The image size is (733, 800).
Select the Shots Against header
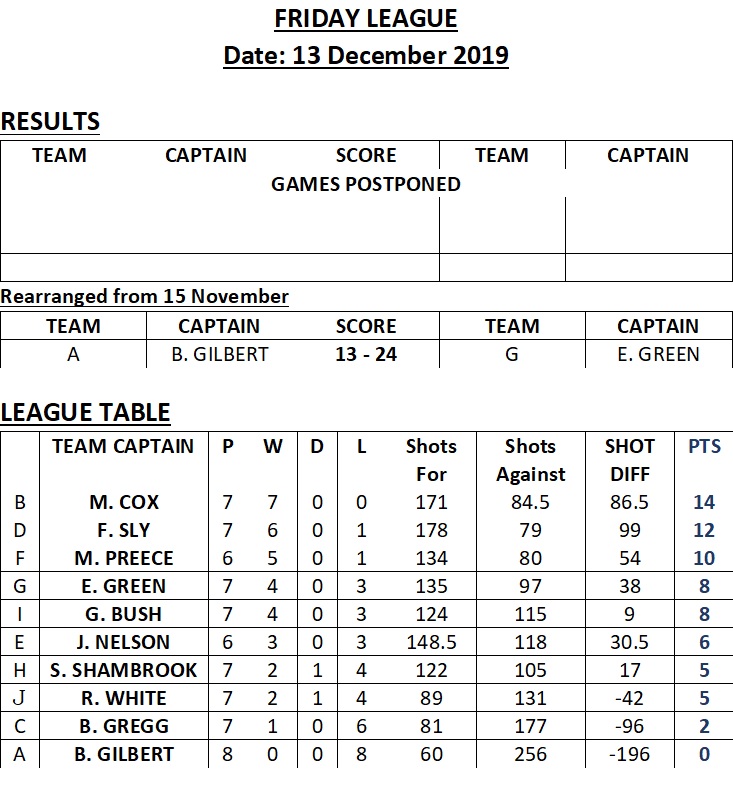pos(530,460)
